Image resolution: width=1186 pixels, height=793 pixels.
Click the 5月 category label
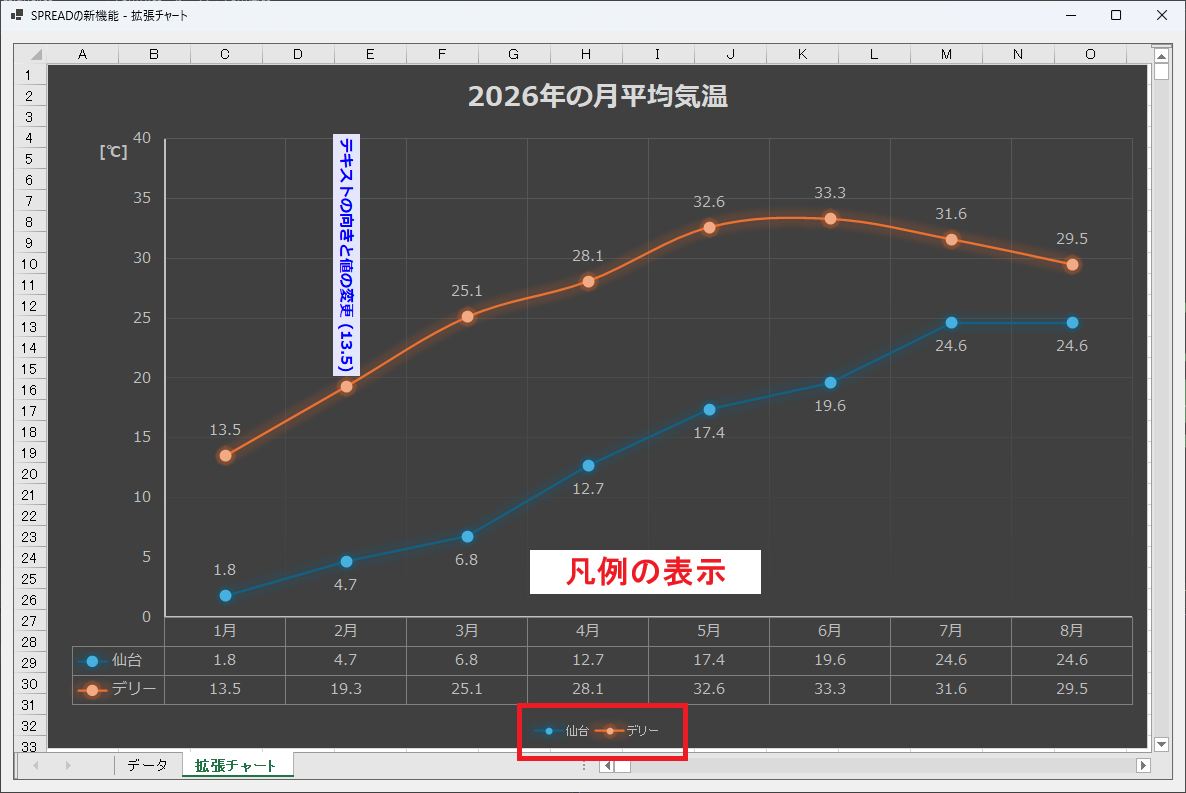pyautogui.click(x=709, y=630)
